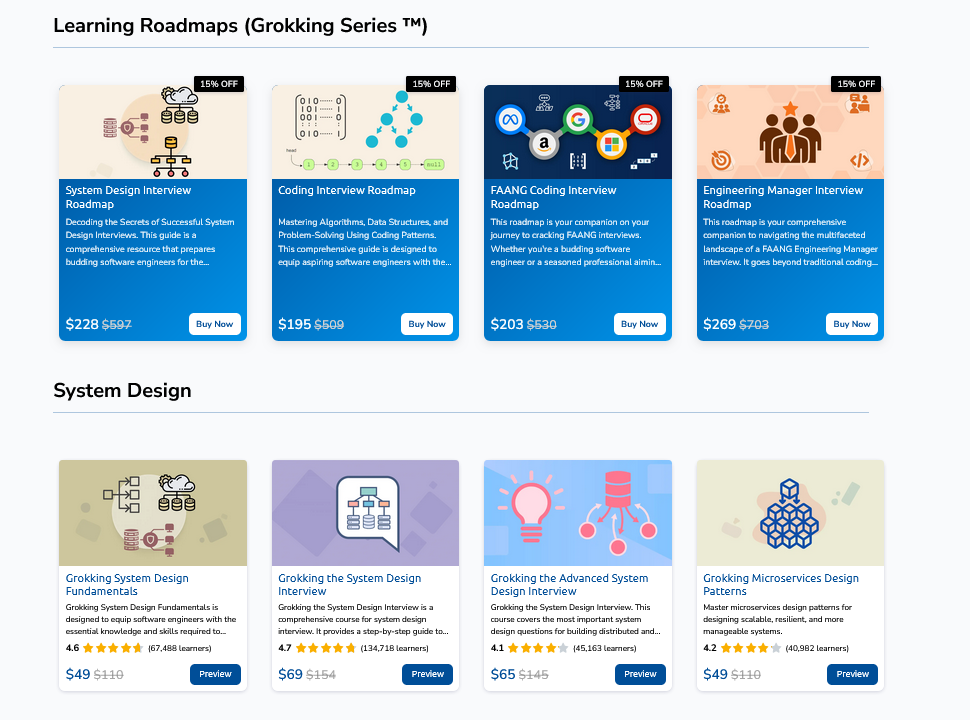Image resolution: width=970 pixels, height=720 pixels.
Task: Buy the FAANG Coding Interview Roadmap
Action: (x=640, y=324)
